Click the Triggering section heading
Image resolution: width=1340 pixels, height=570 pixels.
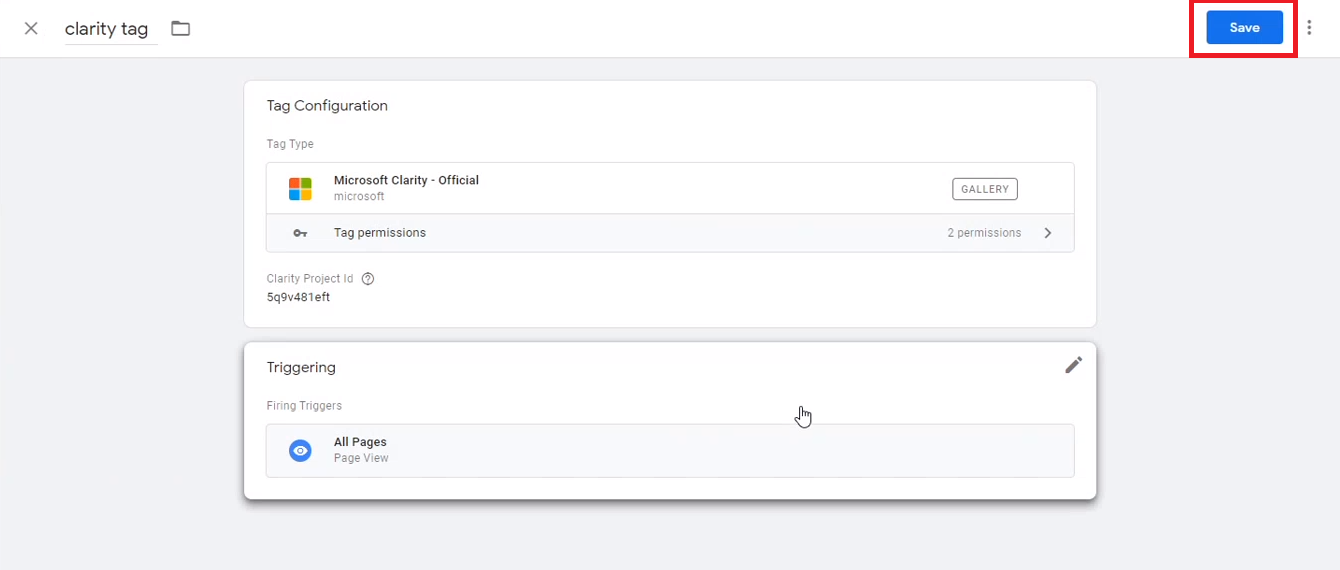tap(301, 368)
